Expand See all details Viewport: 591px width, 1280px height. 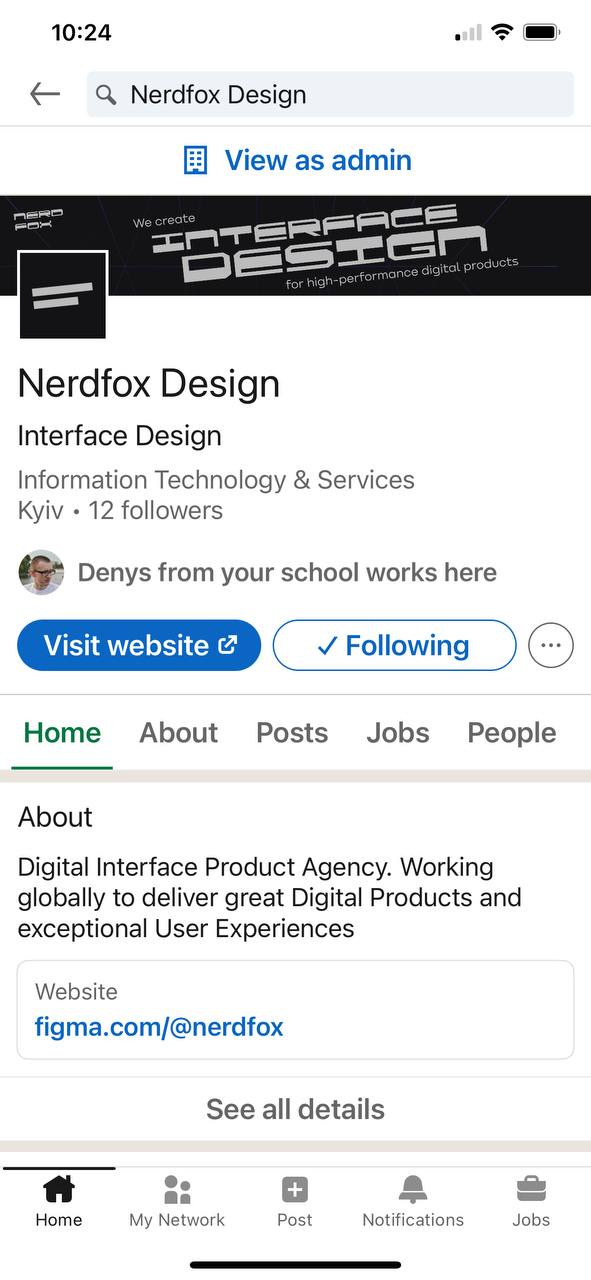(295, 1109)
